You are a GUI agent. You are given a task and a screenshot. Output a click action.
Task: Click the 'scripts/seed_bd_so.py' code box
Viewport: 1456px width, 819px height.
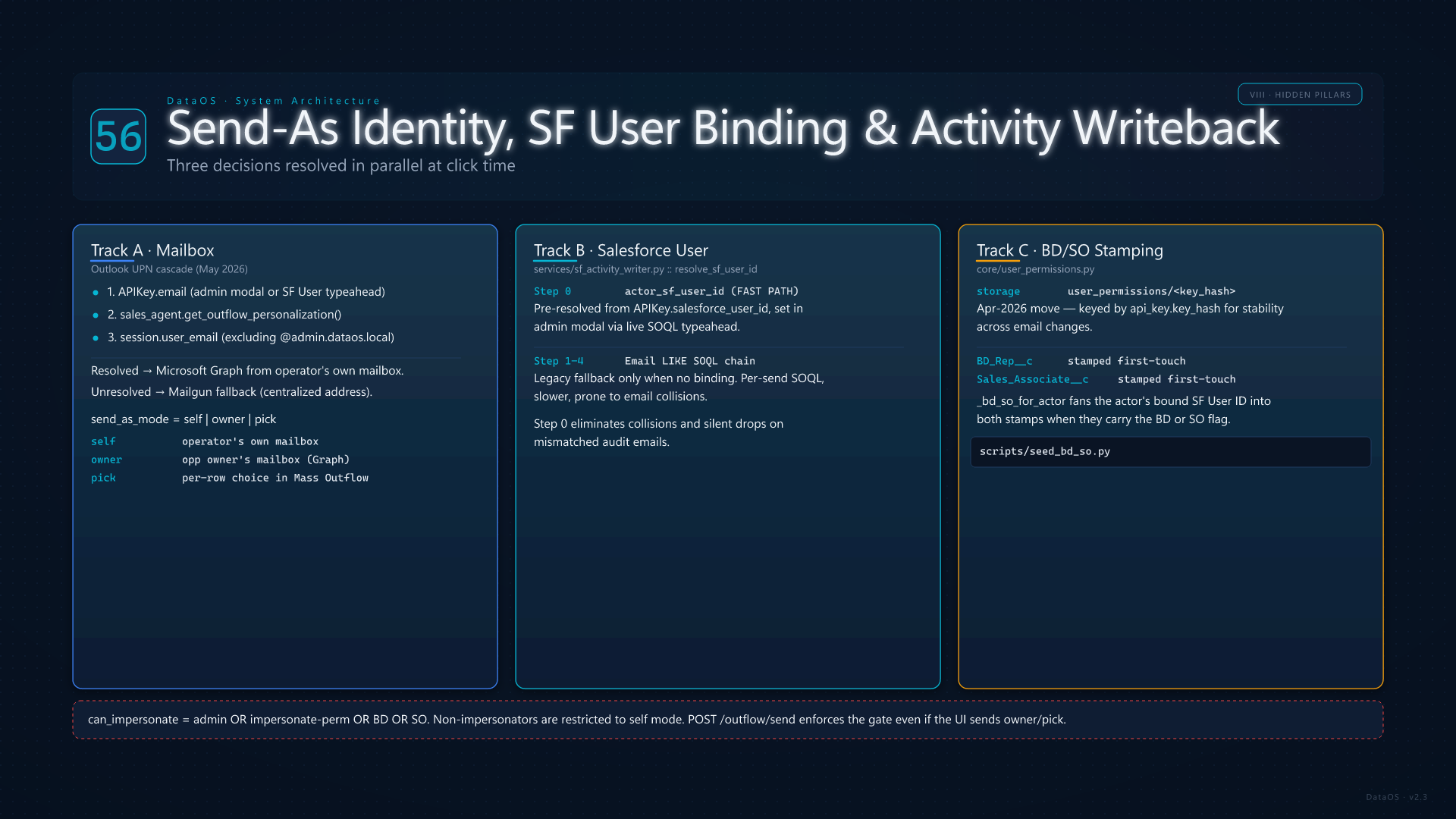tap(1171, 452)
